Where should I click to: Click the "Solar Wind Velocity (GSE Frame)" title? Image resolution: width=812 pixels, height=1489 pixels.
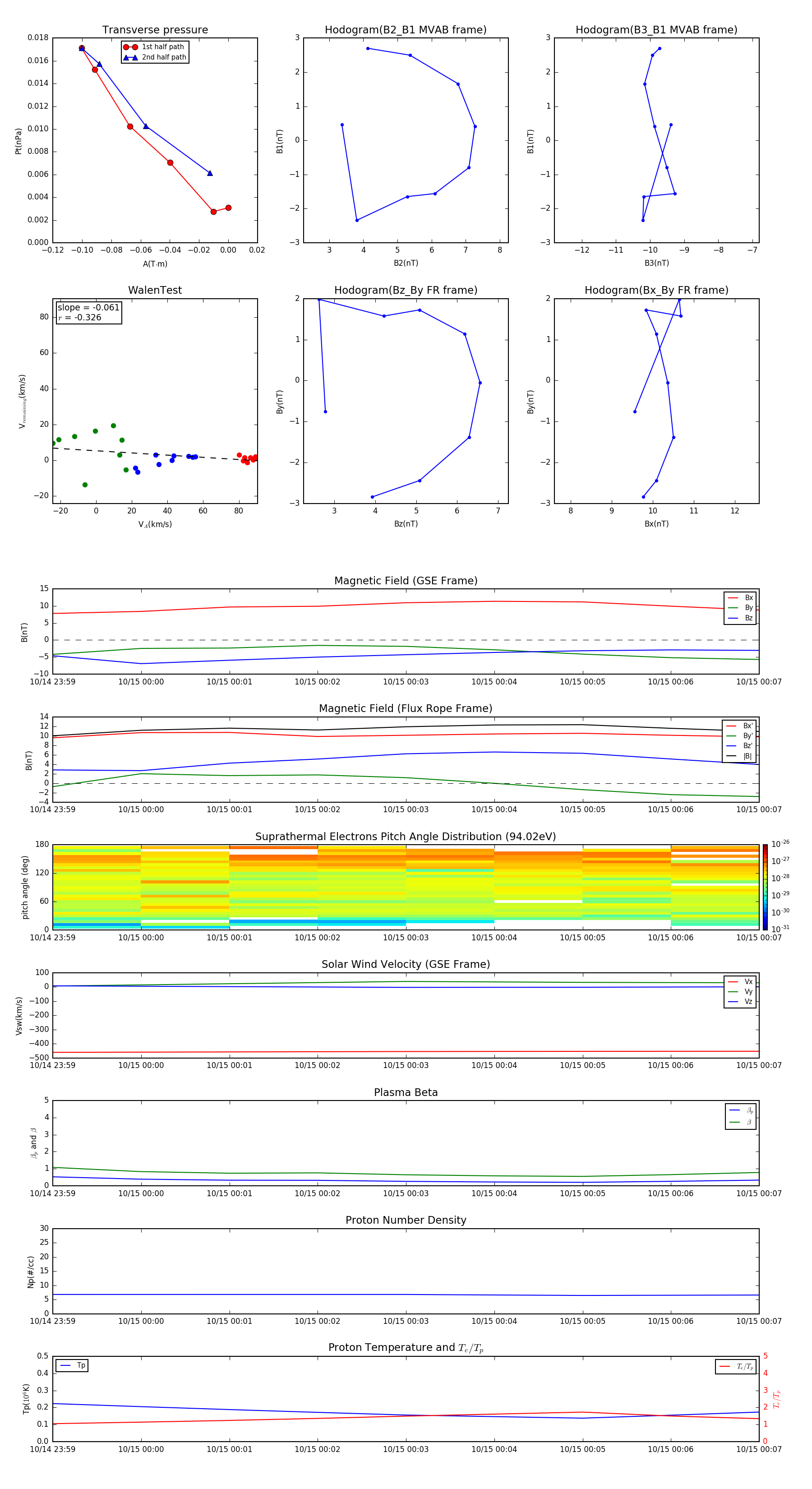406,964
